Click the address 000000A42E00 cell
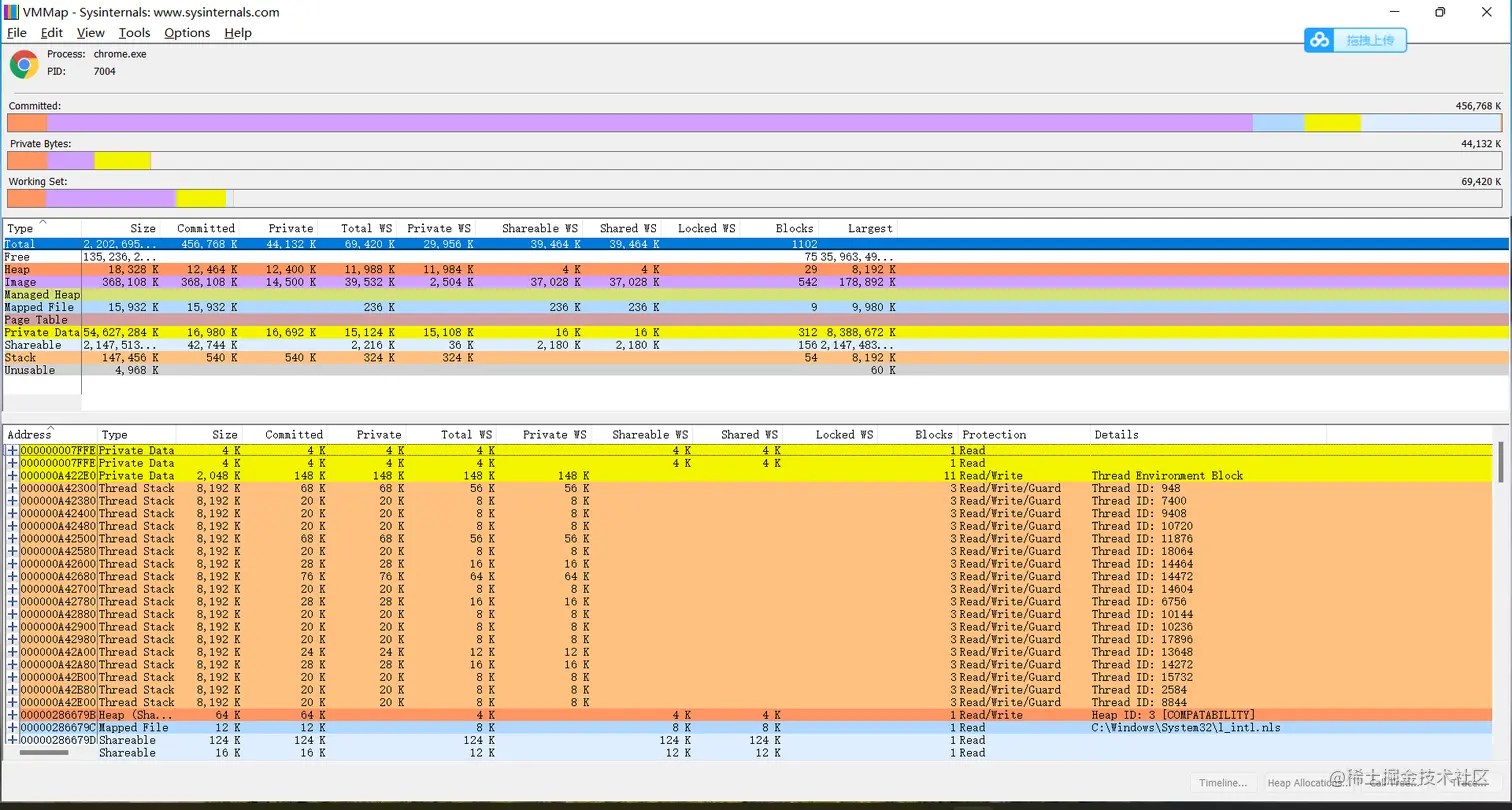The height and width of the screenshot is (810, 1512). [x=58, y=703]
